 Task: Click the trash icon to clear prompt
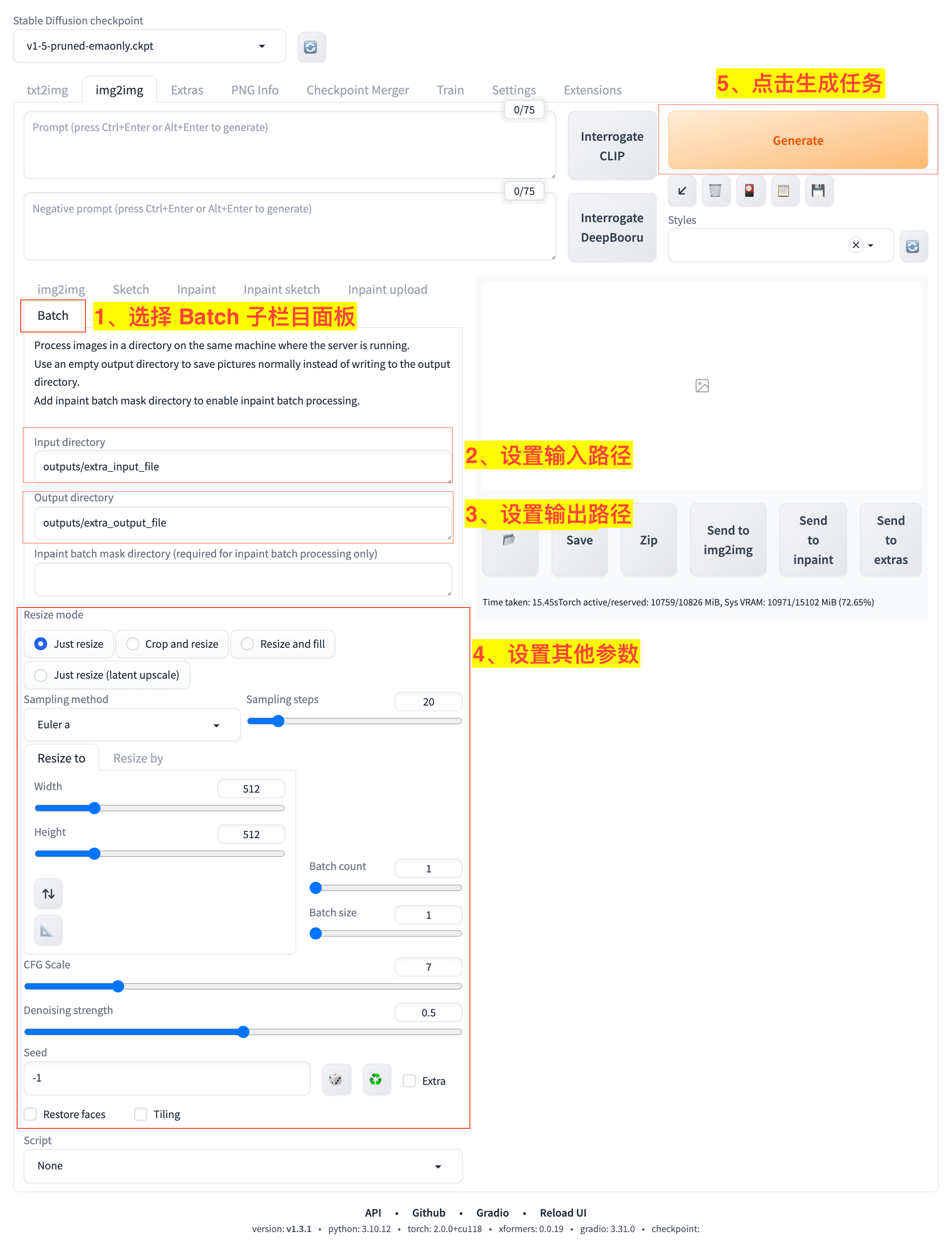715,191
